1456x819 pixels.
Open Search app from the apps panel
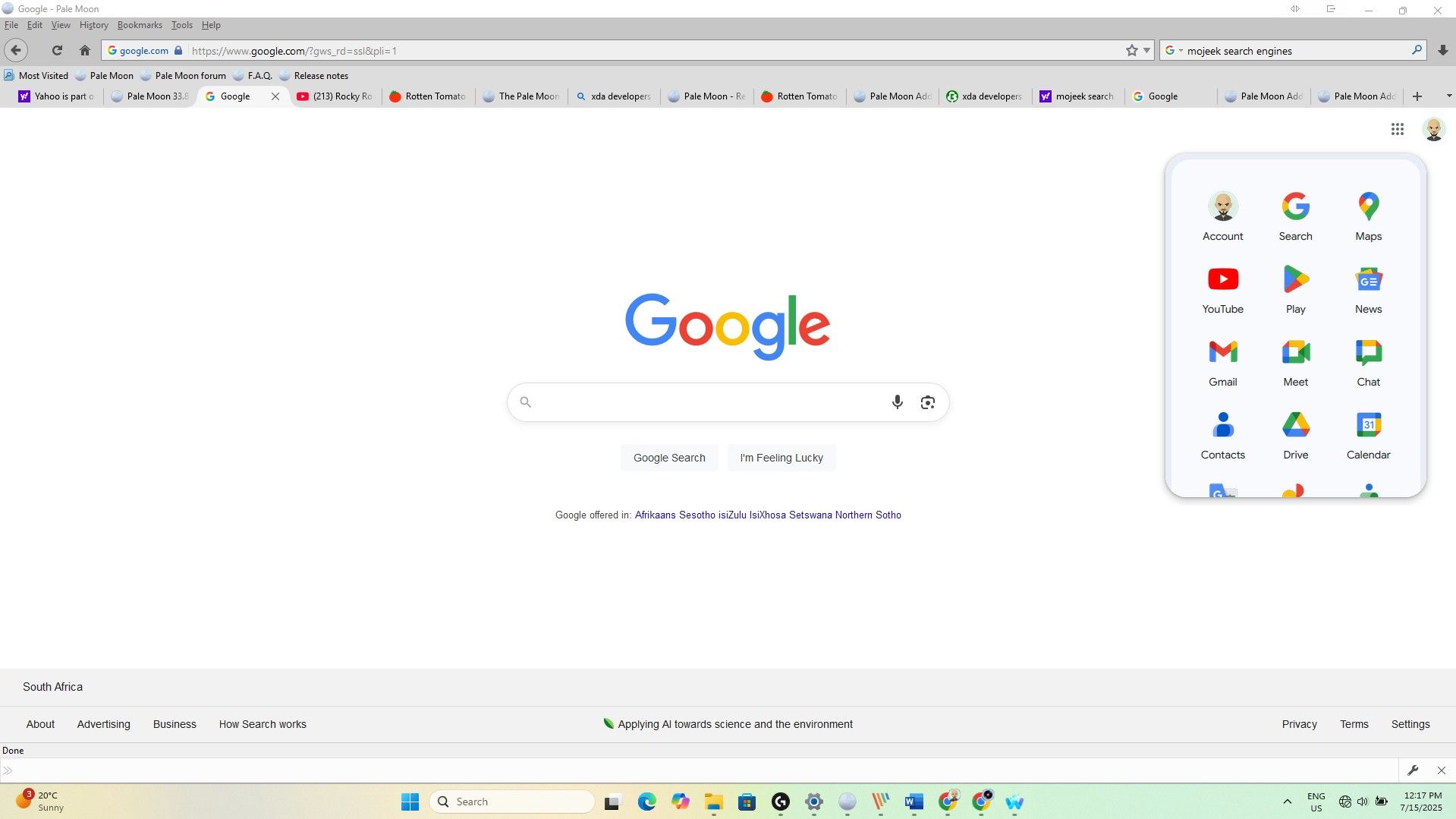(x=1295, y=217)
